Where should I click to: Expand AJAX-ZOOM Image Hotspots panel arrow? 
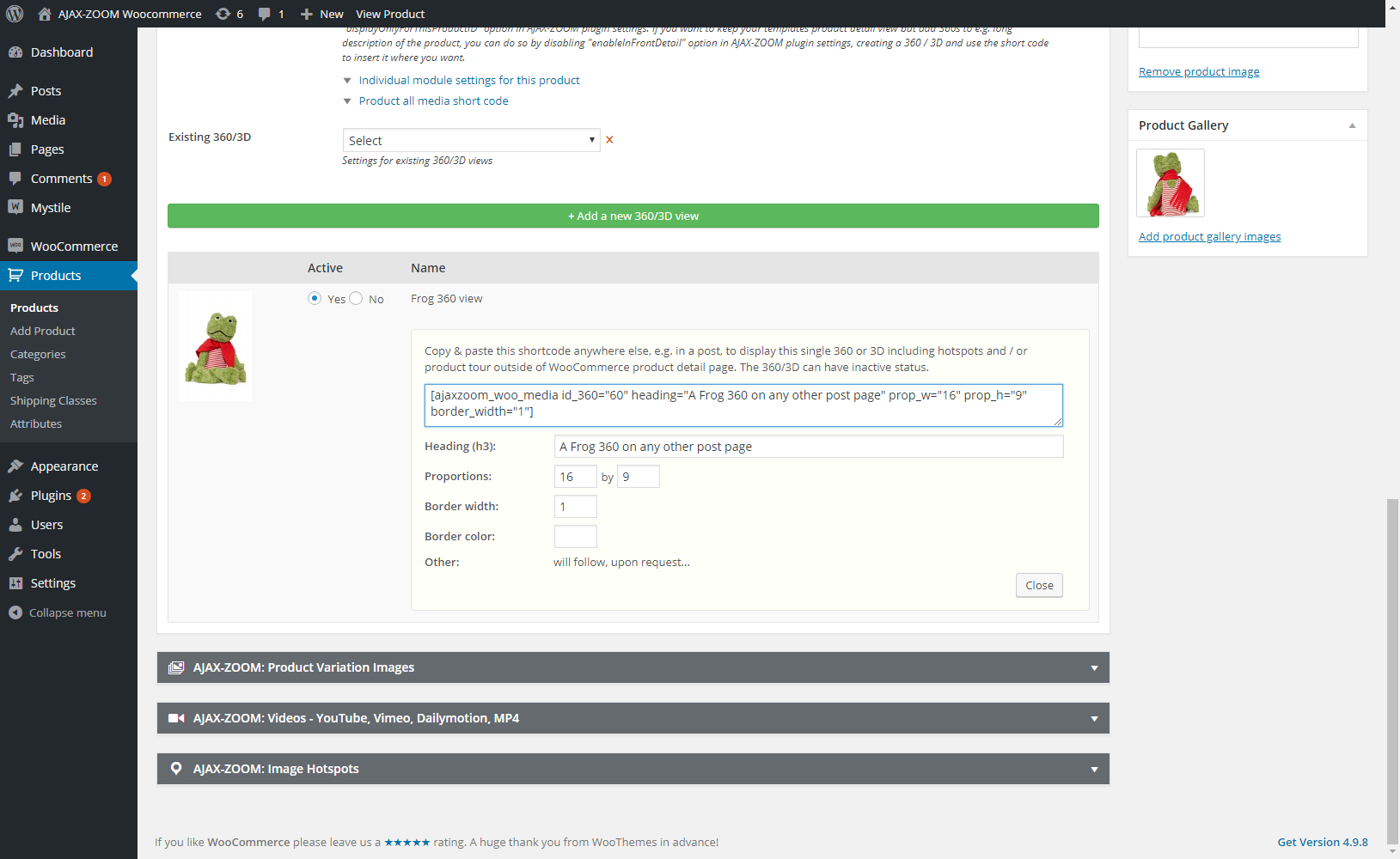pos(1094,770)
